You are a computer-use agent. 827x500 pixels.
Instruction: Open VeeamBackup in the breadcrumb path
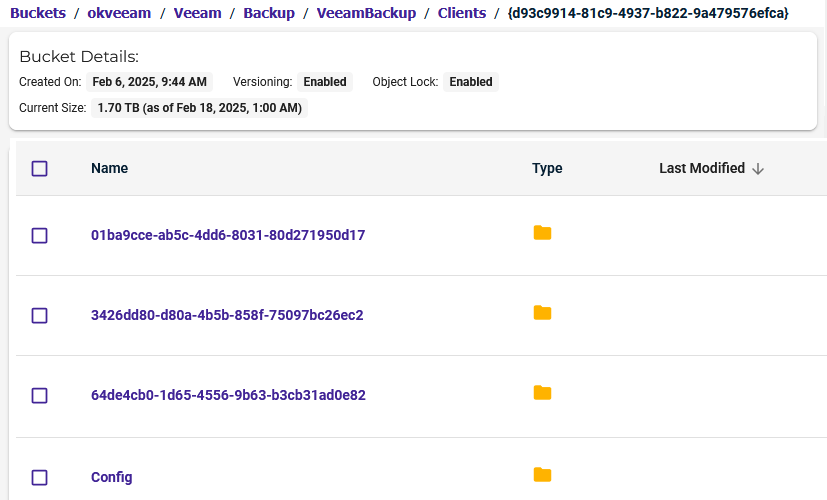coord(366,13)
